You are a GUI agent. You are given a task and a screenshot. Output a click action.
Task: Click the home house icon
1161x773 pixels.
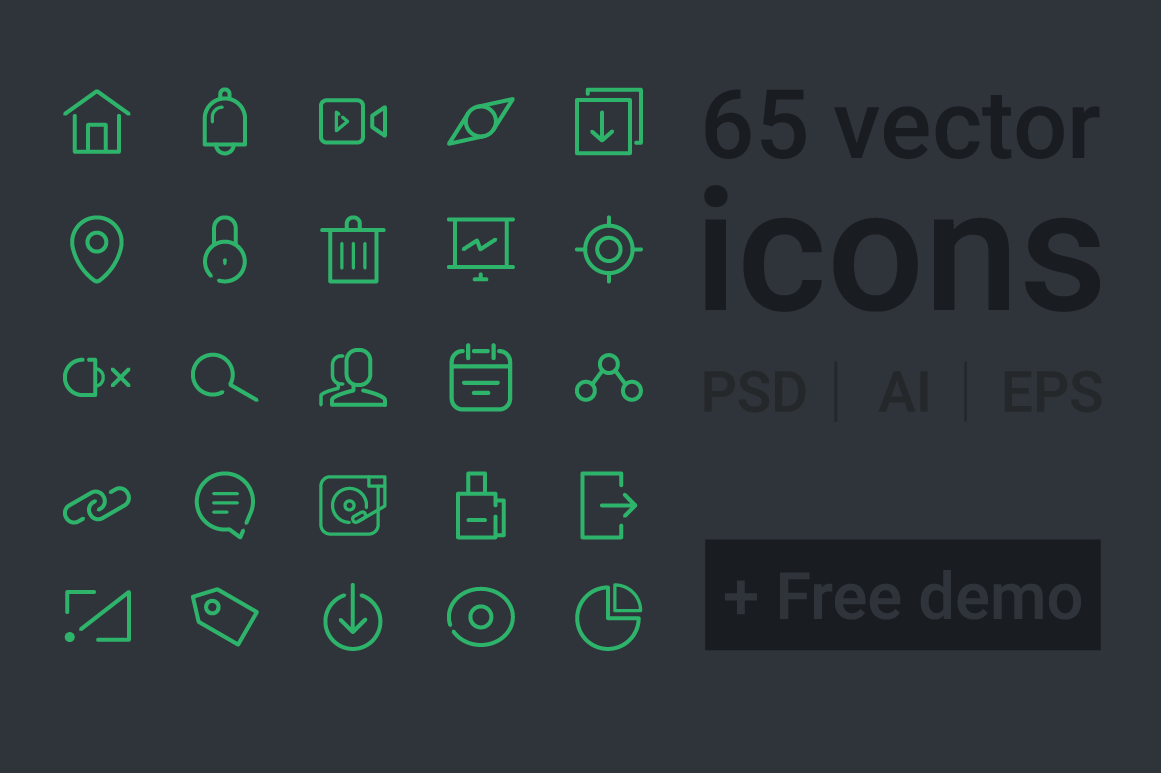pos(97,121)
